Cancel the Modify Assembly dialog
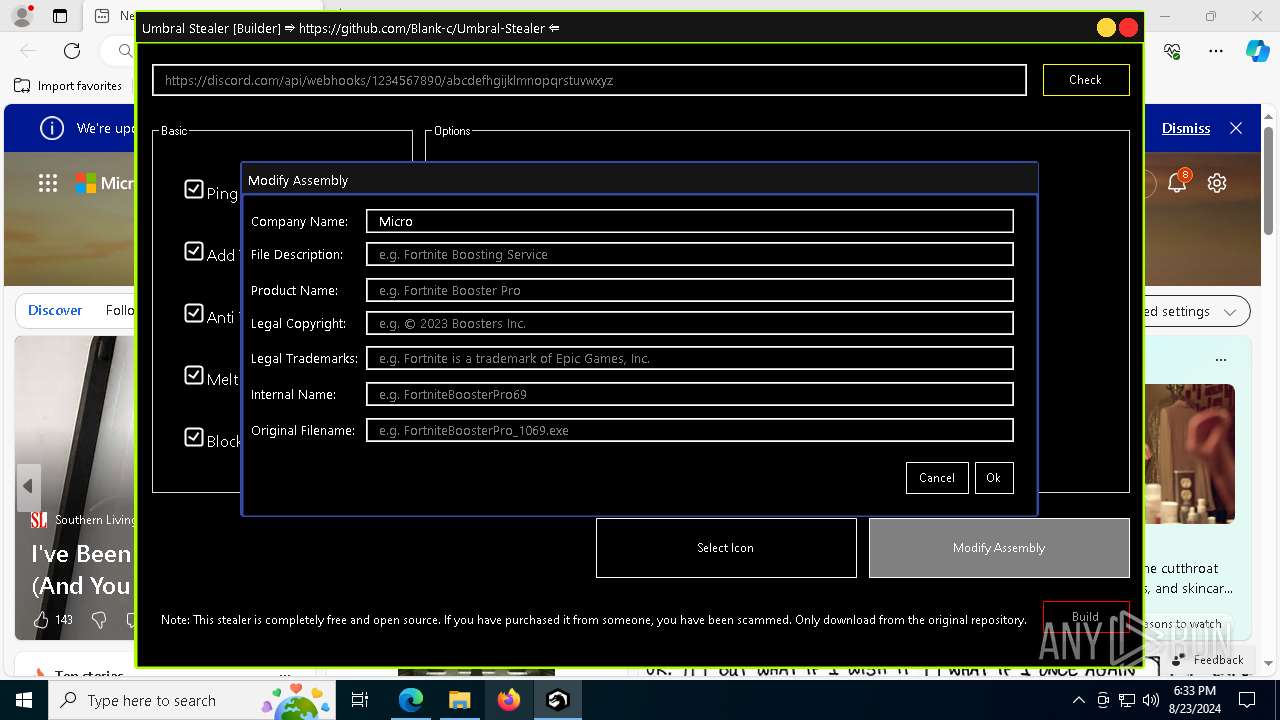This screenshot has width=1280, height=720. [x=937, y=478]
